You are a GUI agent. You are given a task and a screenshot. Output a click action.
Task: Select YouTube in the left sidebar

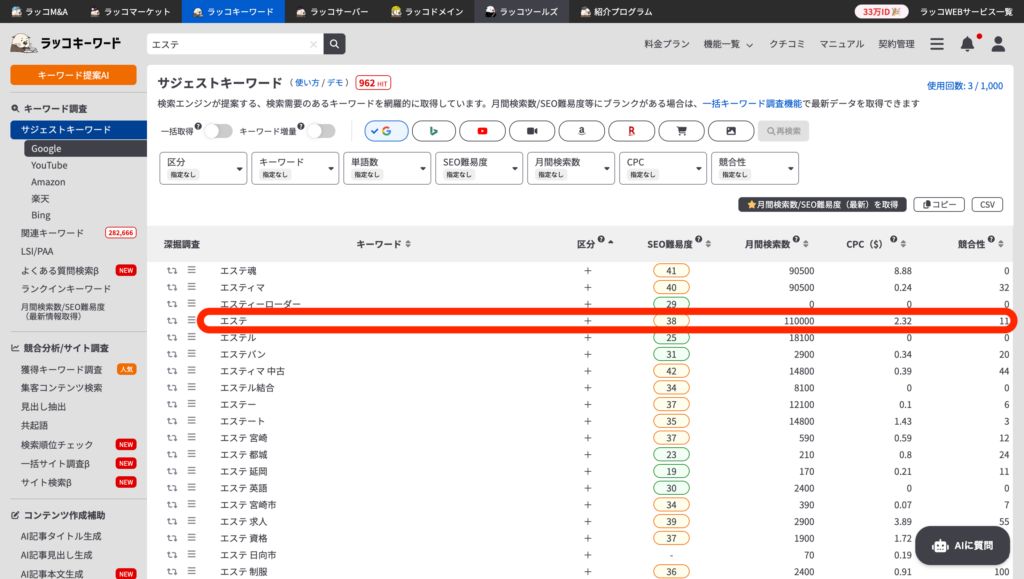(x=49, y=165)
